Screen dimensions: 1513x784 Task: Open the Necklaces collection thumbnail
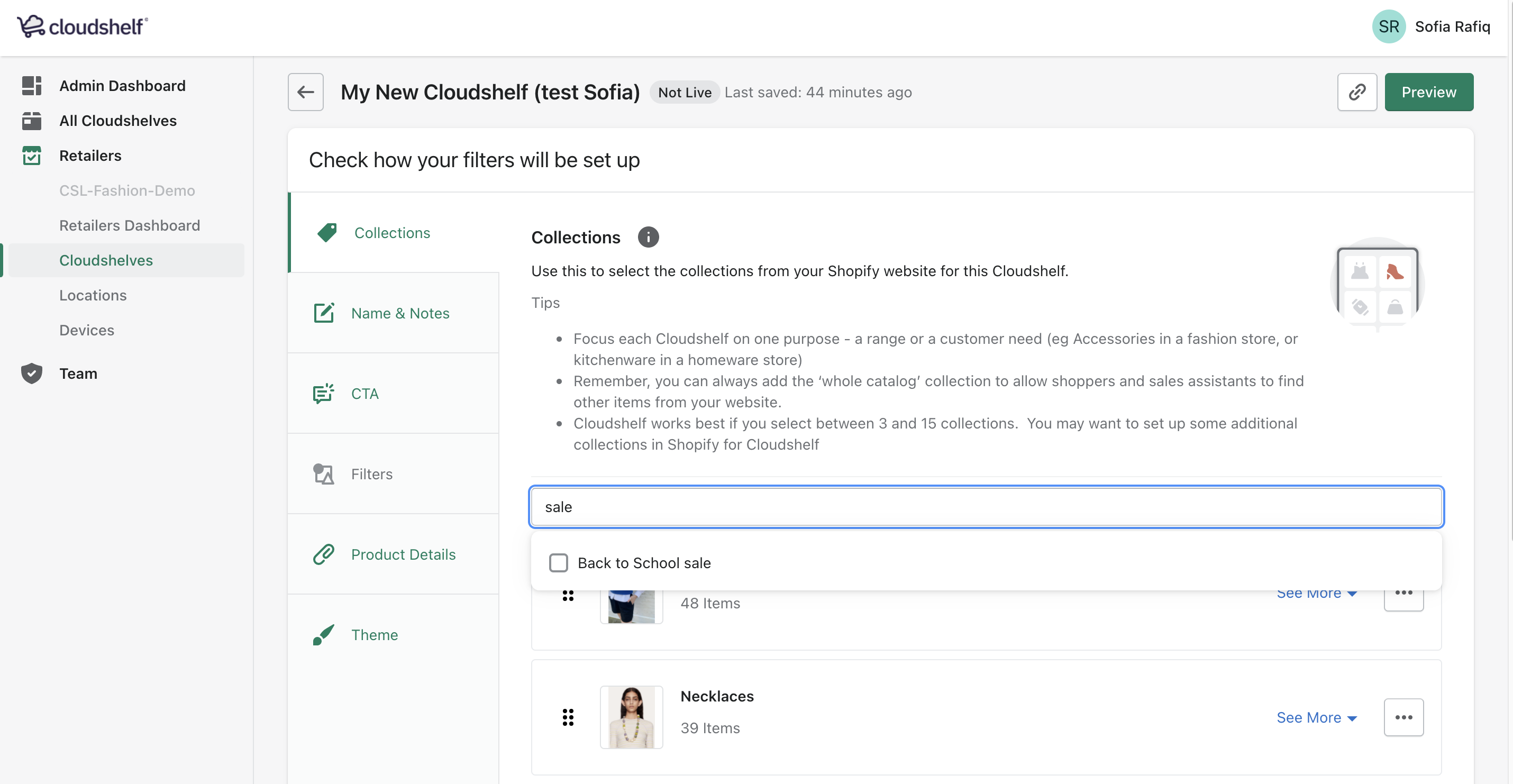click(632, 717)
